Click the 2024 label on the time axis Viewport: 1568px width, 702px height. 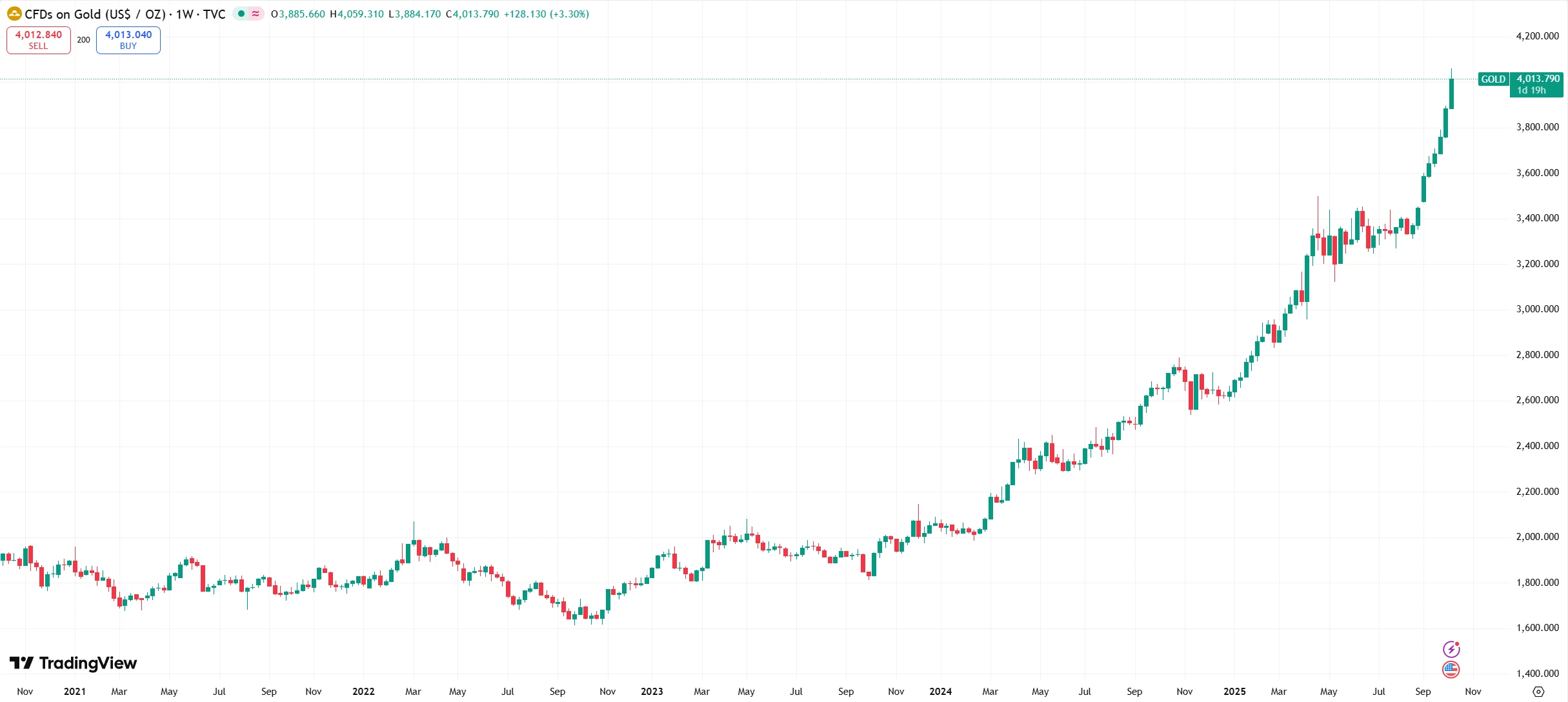click(x=940, y=691)
